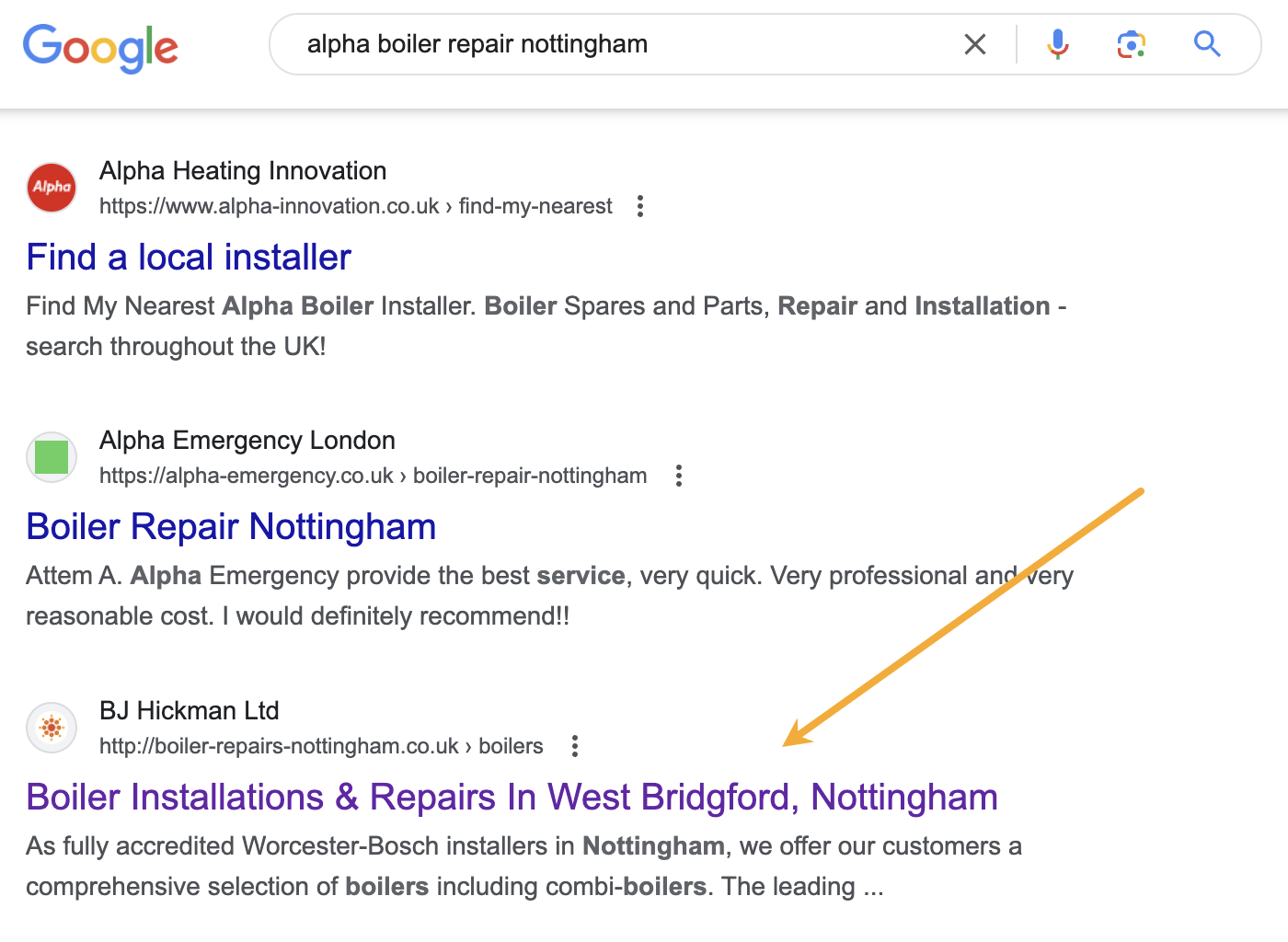Screen dimensions: 1288x942
Task: Open the three-dot menu for Alpha Emergency London
Action: click(678, 476)
